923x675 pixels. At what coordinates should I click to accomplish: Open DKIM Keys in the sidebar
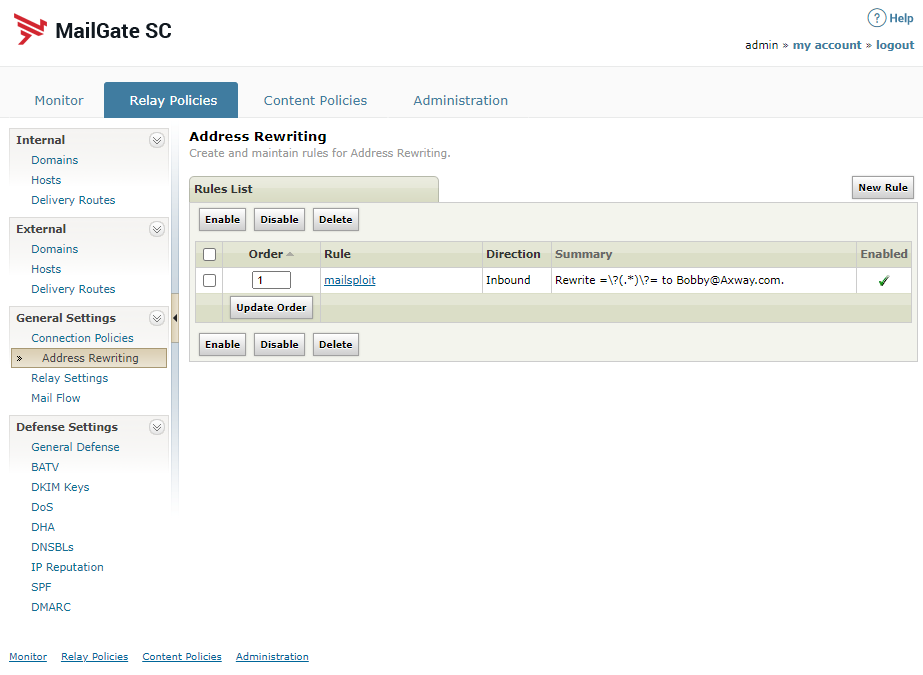tap(60, 487)
